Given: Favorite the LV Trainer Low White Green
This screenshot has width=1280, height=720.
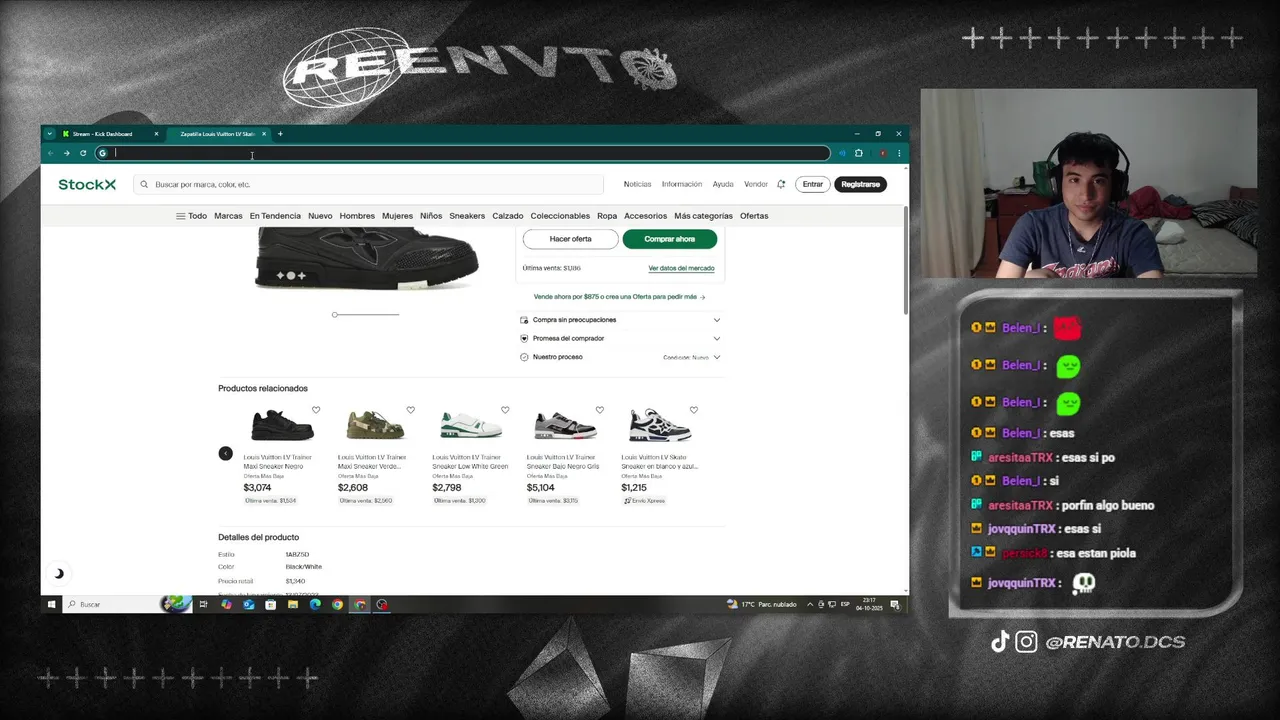Looking at the screenshot, I should 505,410.
